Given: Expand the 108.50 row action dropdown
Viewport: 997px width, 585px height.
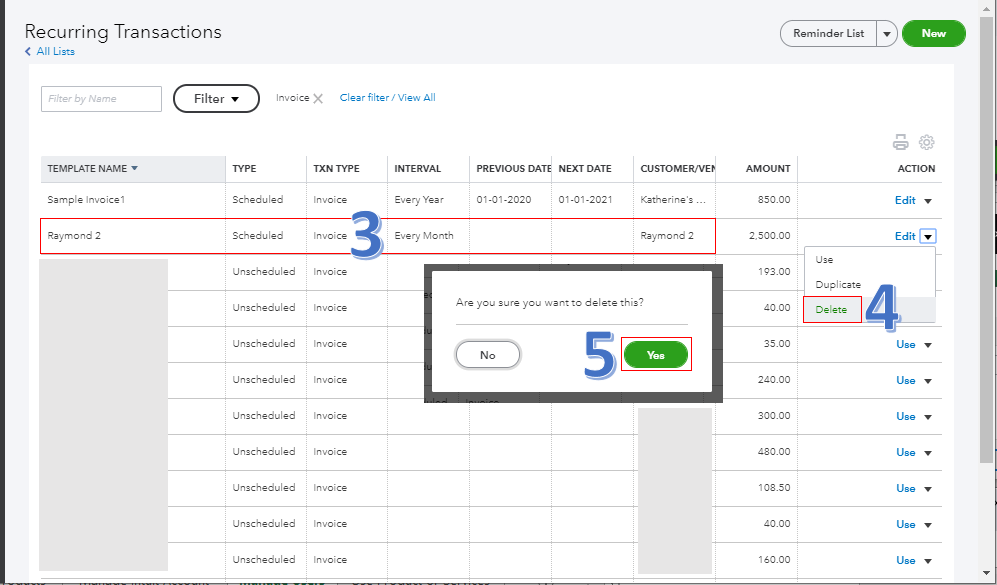Looking at the screenshot, I should (x=928, y=489).
